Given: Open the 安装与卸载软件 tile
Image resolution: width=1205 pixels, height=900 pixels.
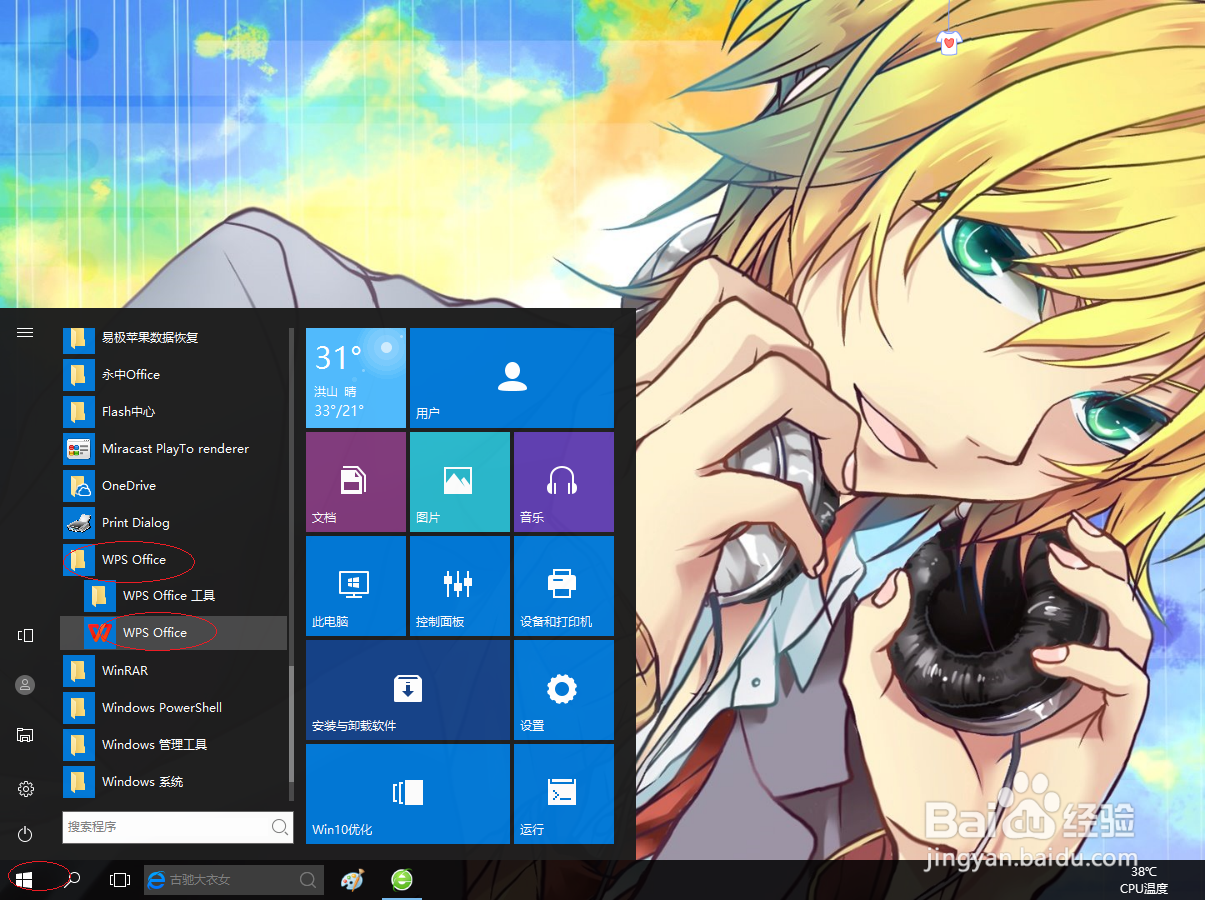Looking at the screenshot, I should 408,690.
